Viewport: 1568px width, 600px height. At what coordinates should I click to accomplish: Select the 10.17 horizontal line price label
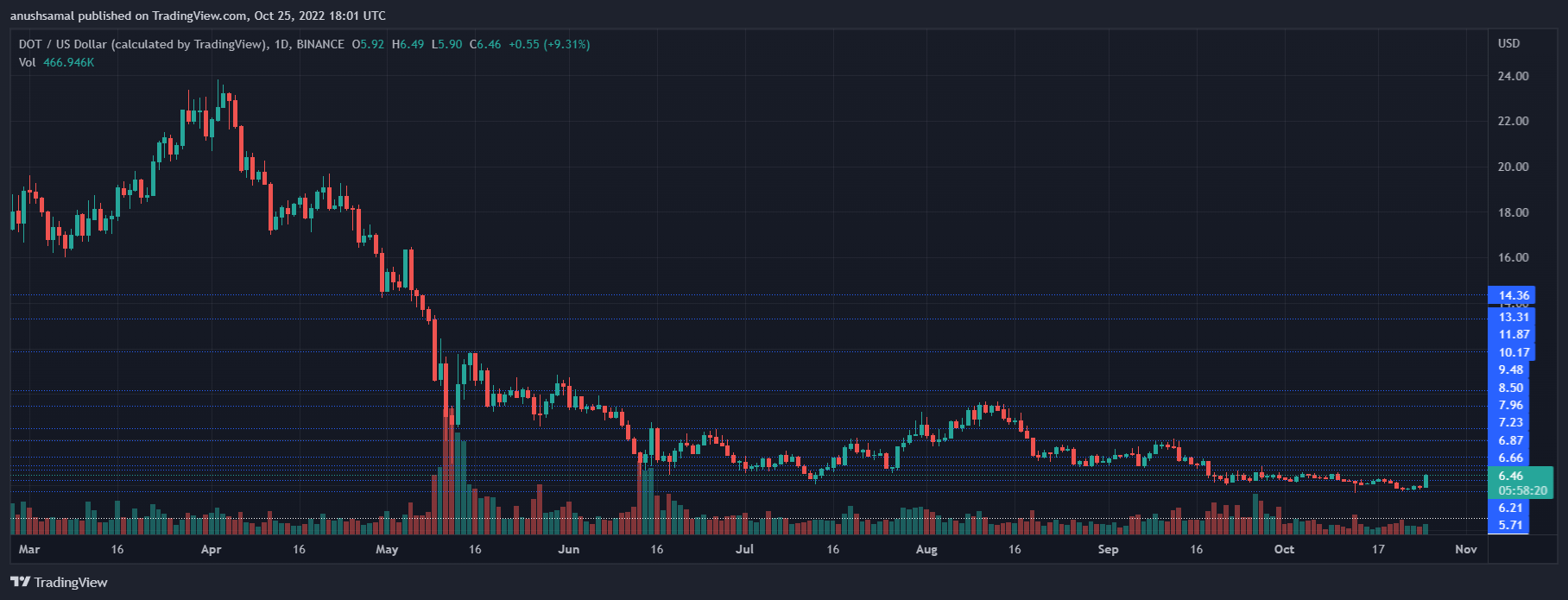click(x=1513, y=352)
